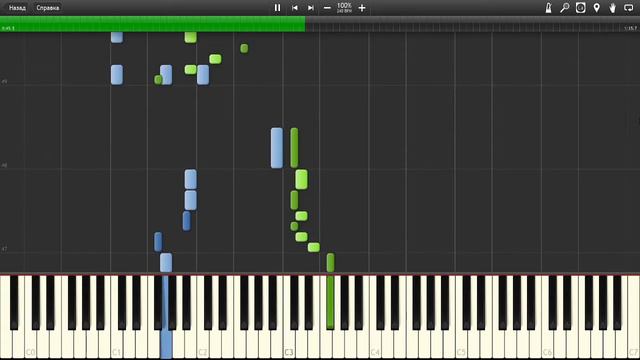This screenshot has height=360, width=640.
Task: Seek within the green played progress bar
Action: coord(153,24)
